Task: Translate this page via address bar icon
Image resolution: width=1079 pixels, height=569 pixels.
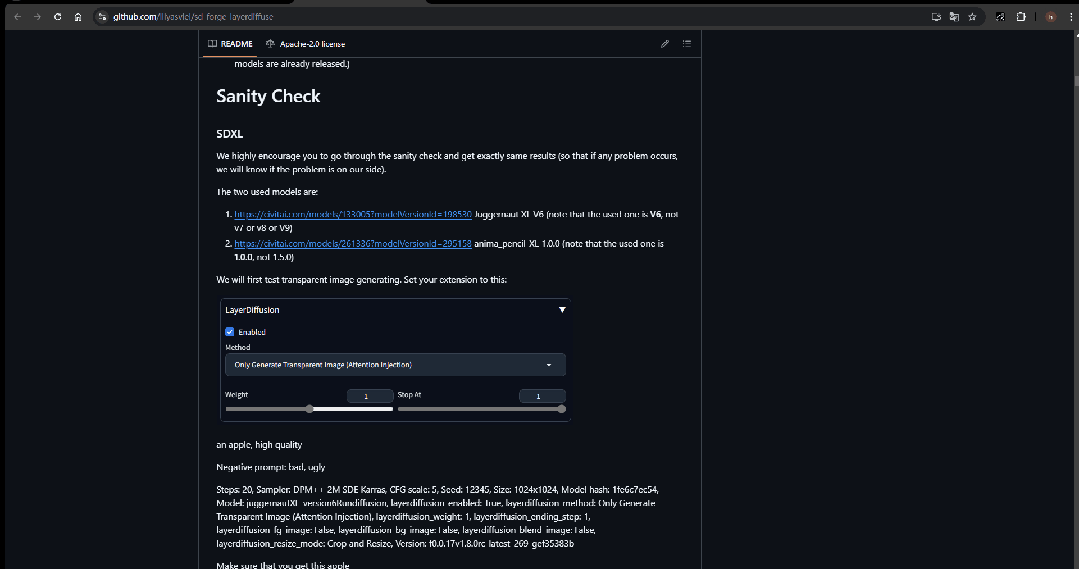Action: click(954, 17)
